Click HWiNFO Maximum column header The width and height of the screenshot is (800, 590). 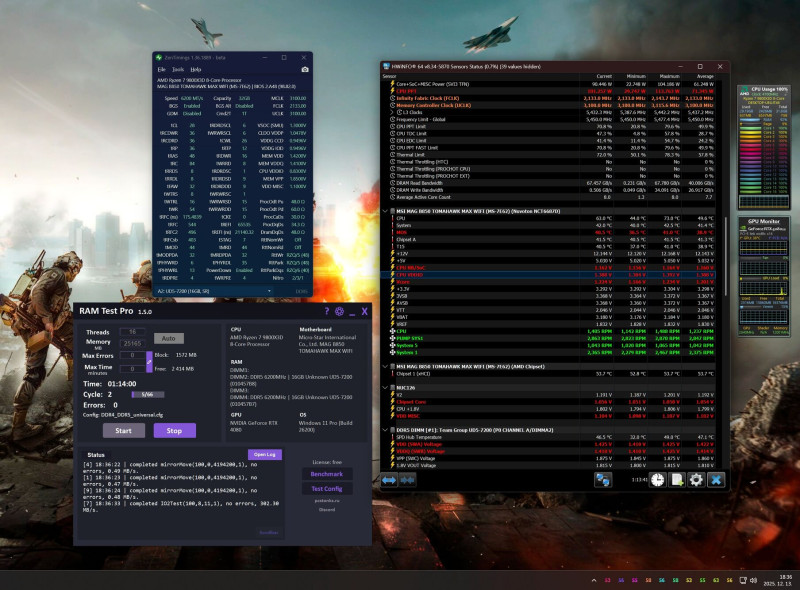669,77
